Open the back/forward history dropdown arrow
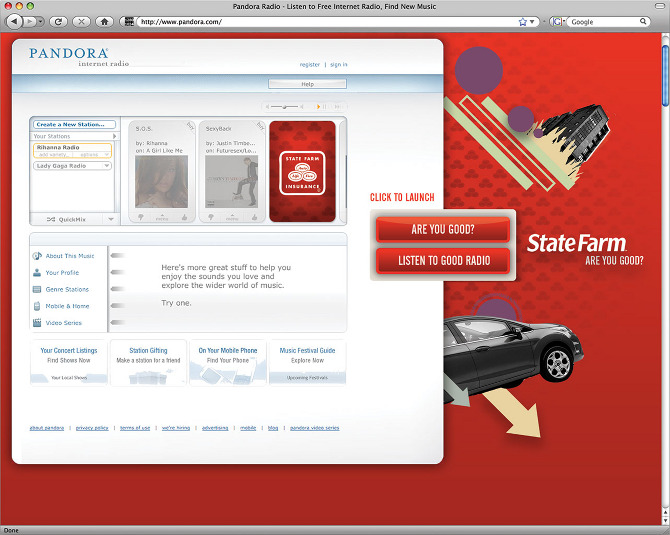The width and height of the screenshot is (670, 535). pyautogui.click(x=41, y=21)
